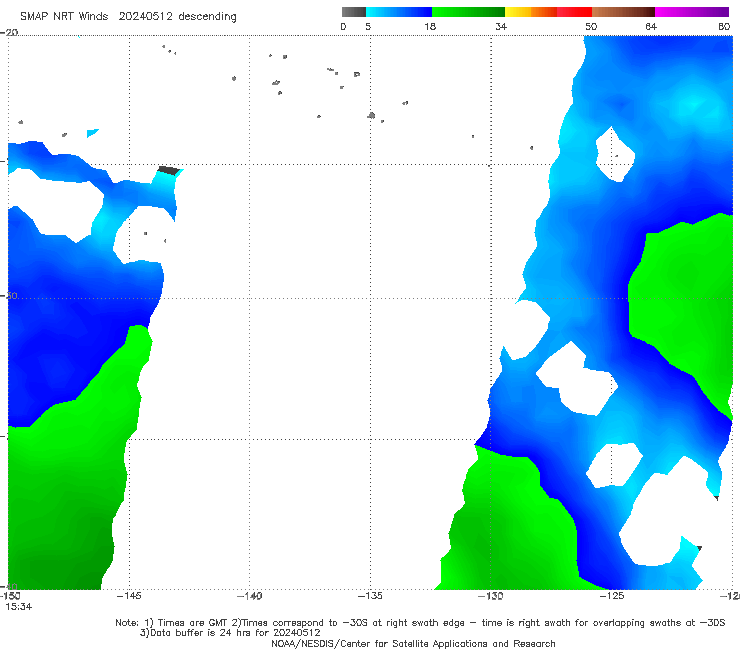This screenshot has width=740, height=650.
Task: Click the swath time stamp '15:34'
Action: pyautogui.click(x=19, y=607)
